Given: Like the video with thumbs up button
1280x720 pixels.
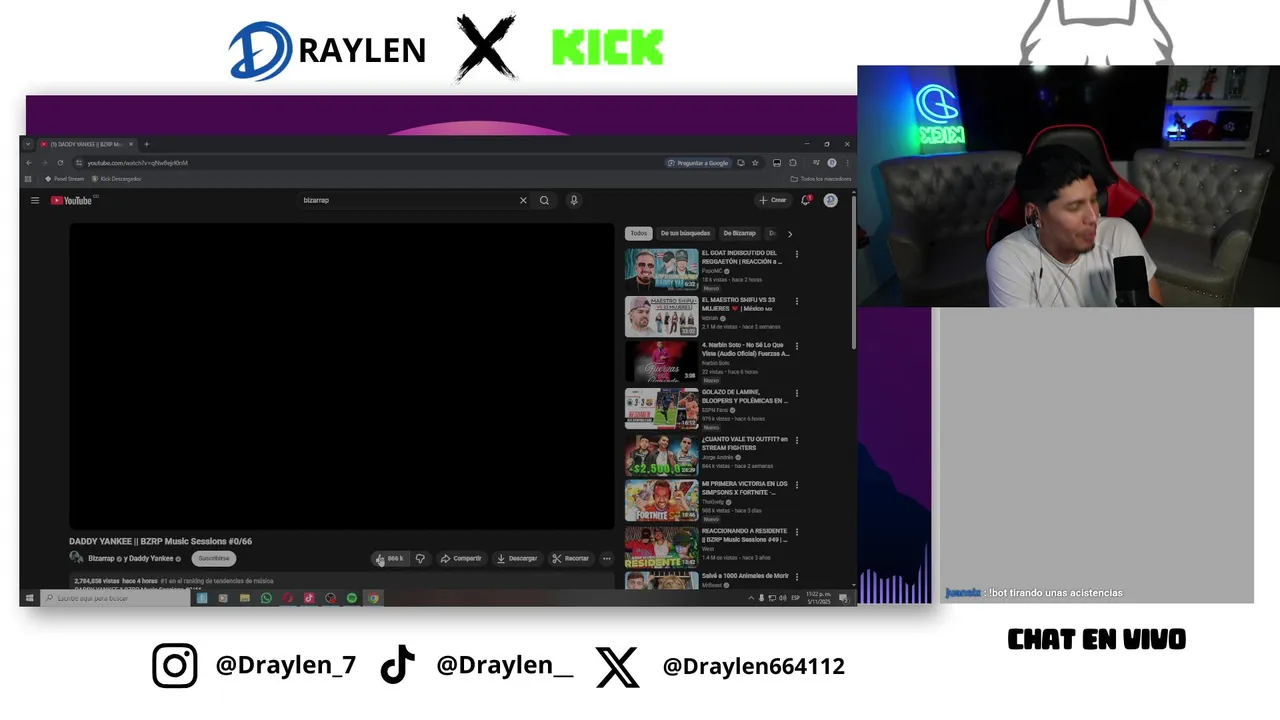Looking at the screenshot, I should coord(389,558).
